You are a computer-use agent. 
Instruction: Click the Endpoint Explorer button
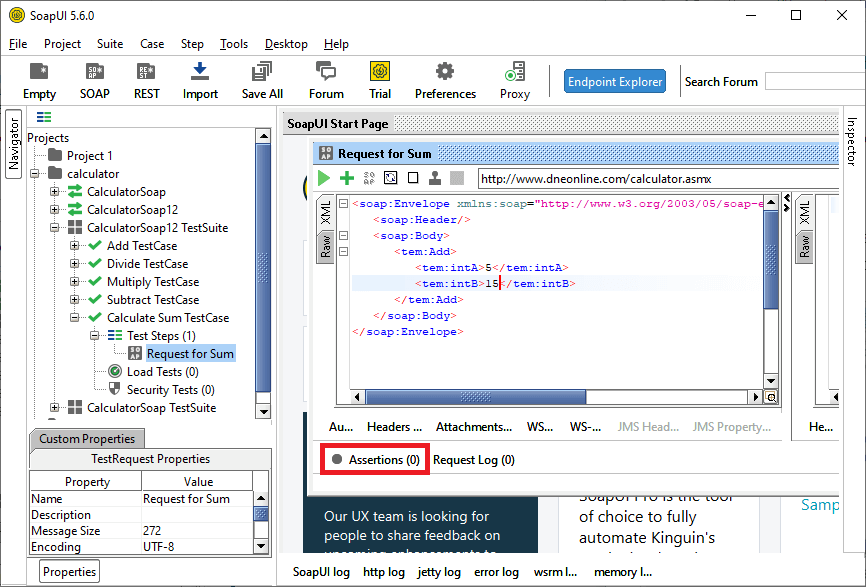tap(614, 81)
